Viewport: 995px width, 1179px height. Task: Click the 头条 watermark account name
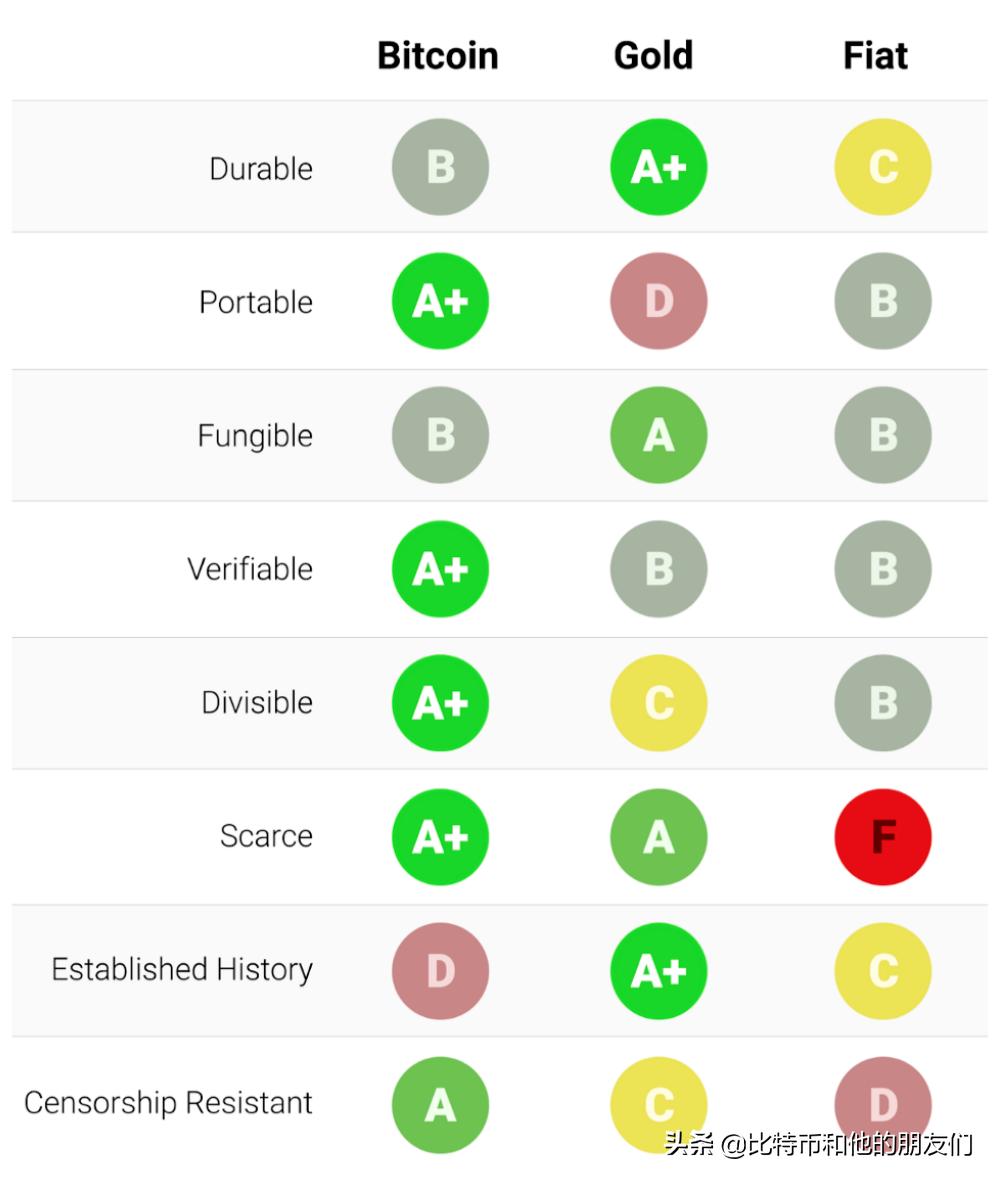(x=818, y=1143)
